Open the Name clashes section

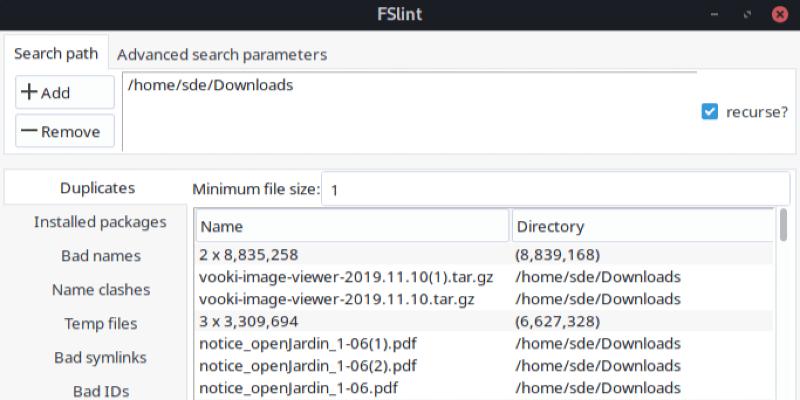[x=99, y=289]
